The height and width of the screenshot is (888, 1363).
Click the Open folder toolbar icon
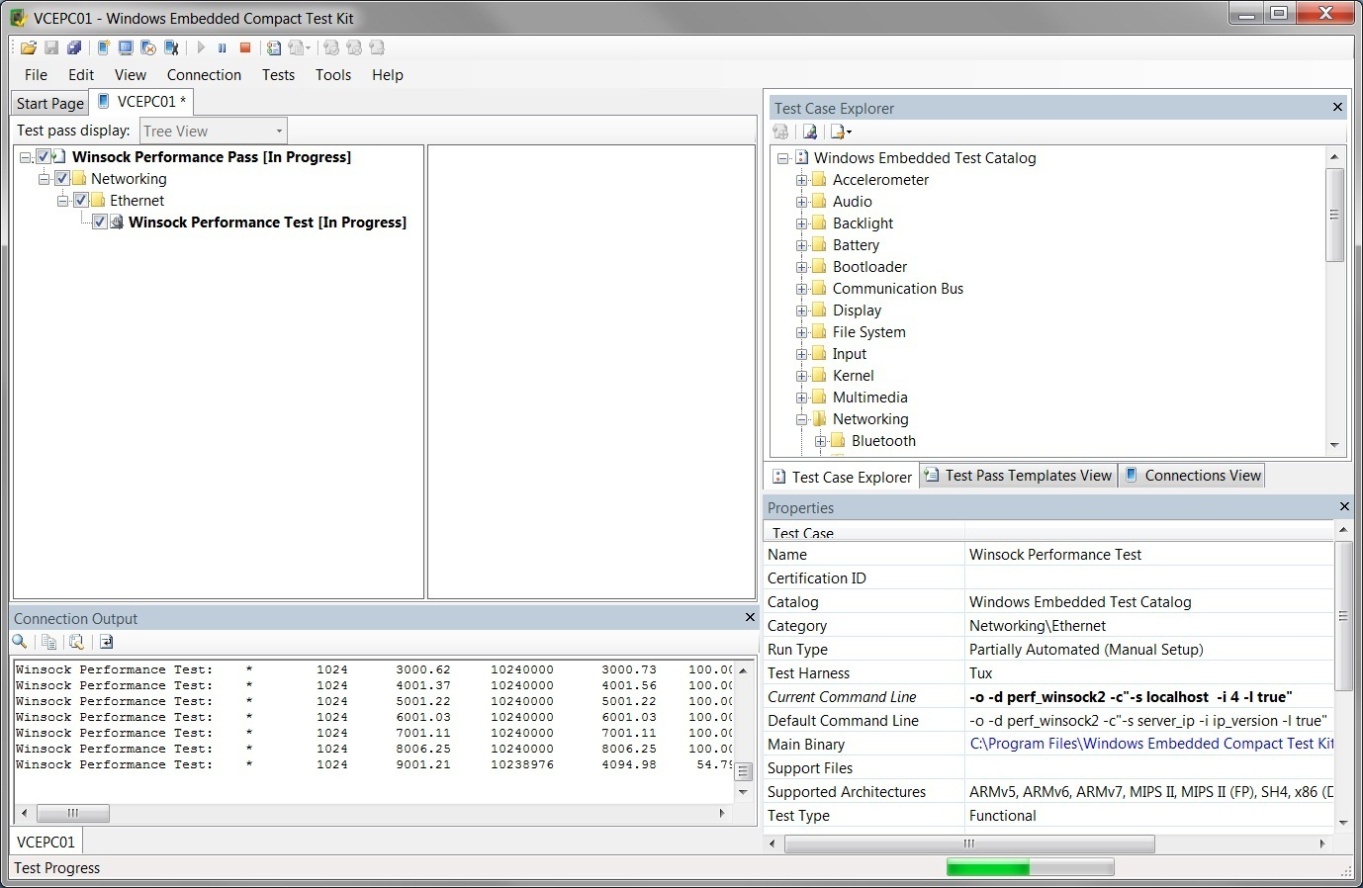click(x=28, y=47)
